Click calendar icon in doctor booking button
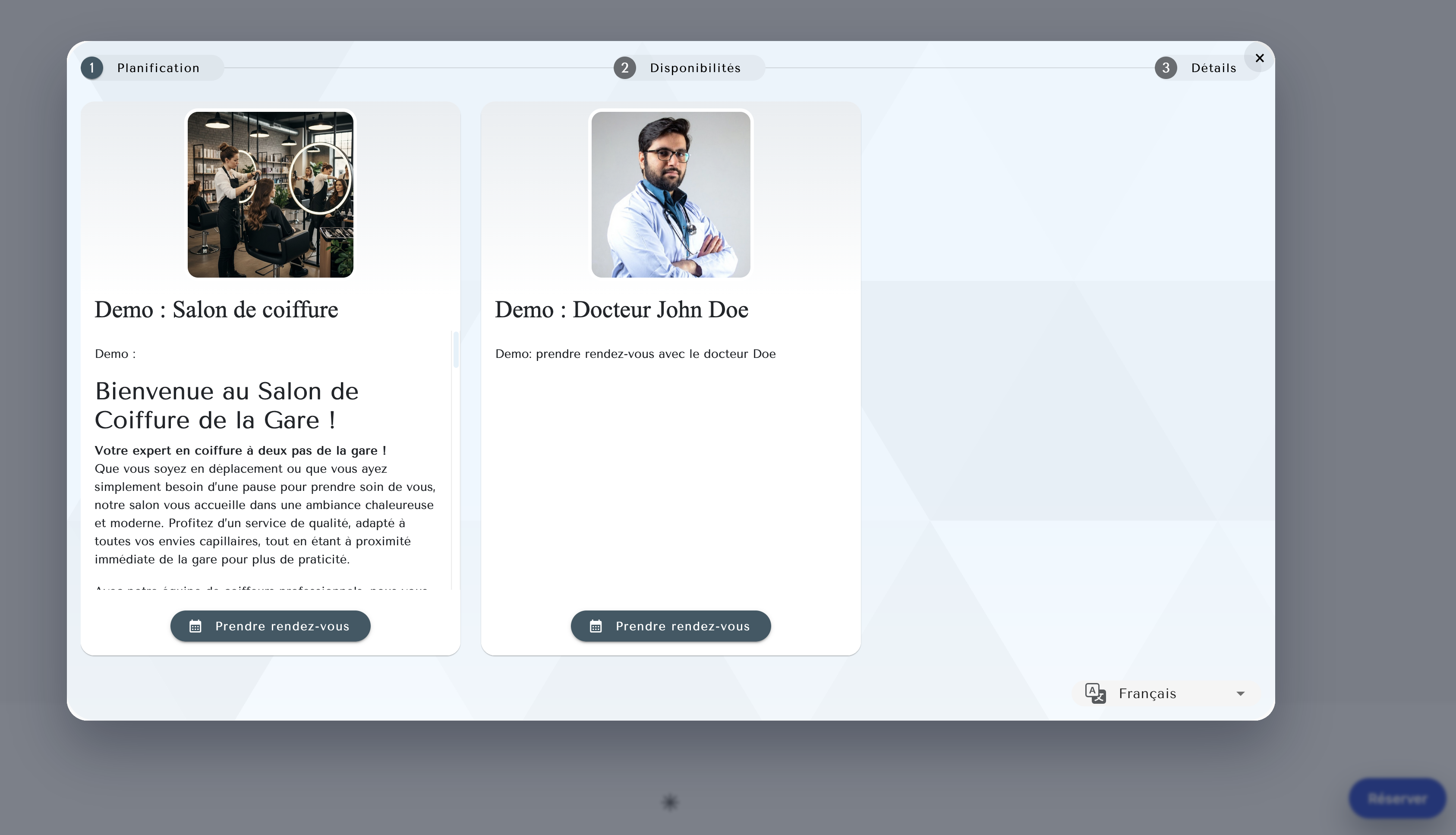Viewport: 1456px width, 835px height. pyautogui.click(x=596, y=626)
